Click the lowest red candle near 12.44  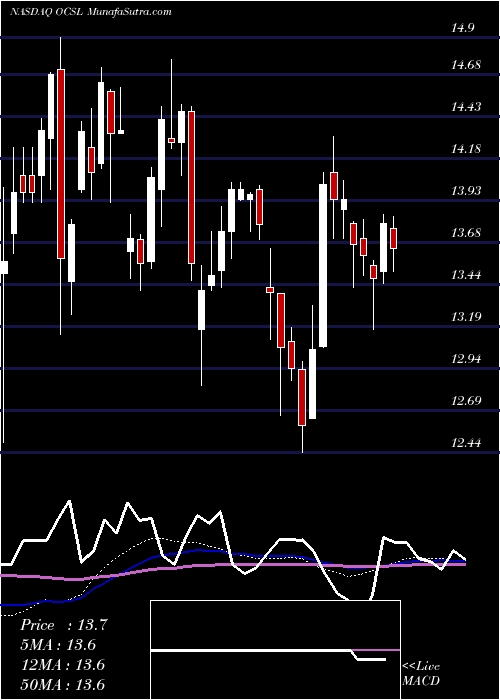(302, 397)
